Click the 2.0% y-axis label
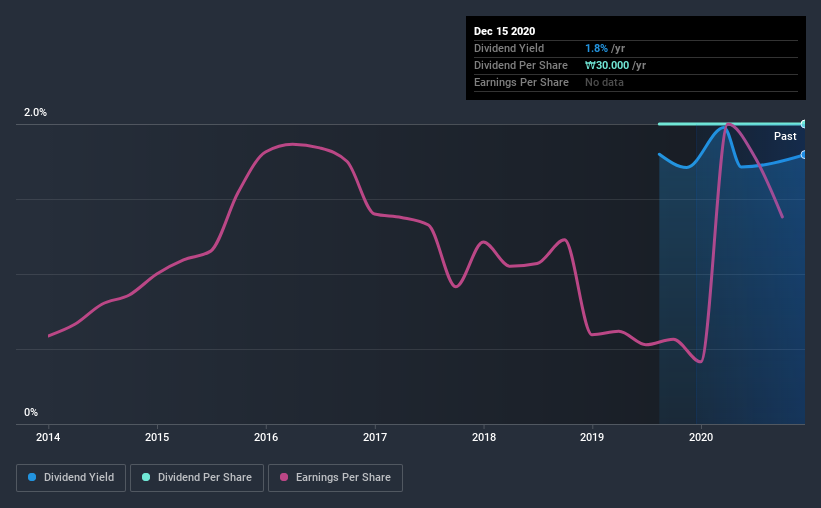 click(35, 112)
